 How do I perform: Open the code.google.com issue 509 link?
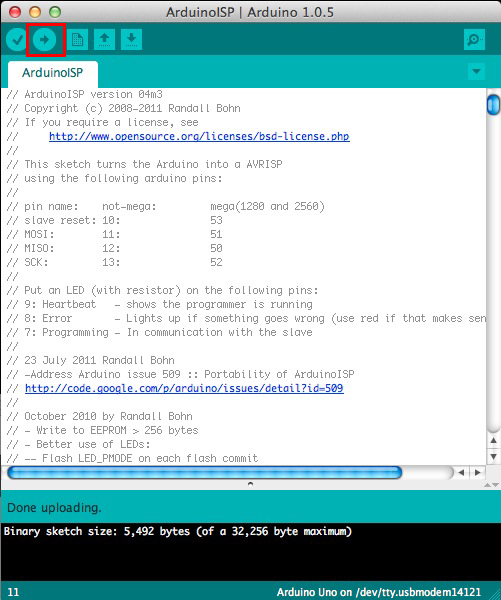(184, 388)
